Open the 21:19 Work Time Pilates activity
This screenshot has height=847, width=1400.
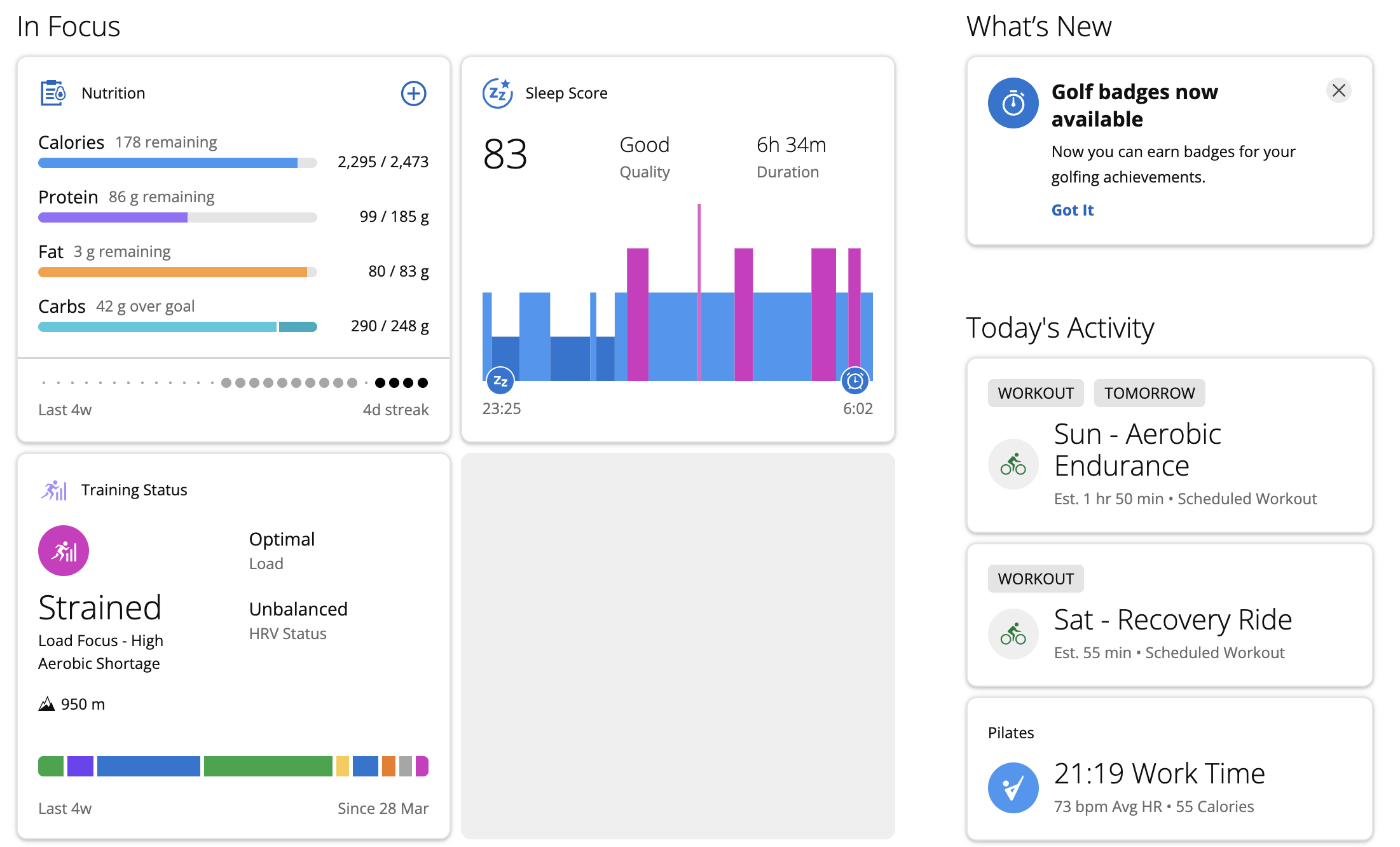coord(1159,773)
